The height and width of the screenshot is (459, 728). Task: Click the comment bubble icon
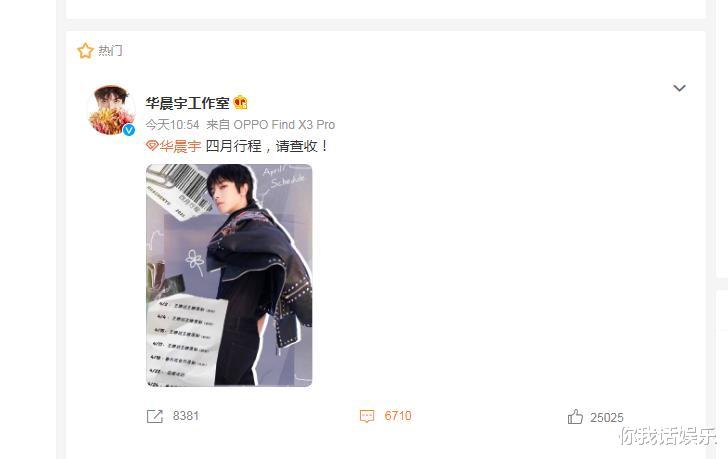point(367,416)
